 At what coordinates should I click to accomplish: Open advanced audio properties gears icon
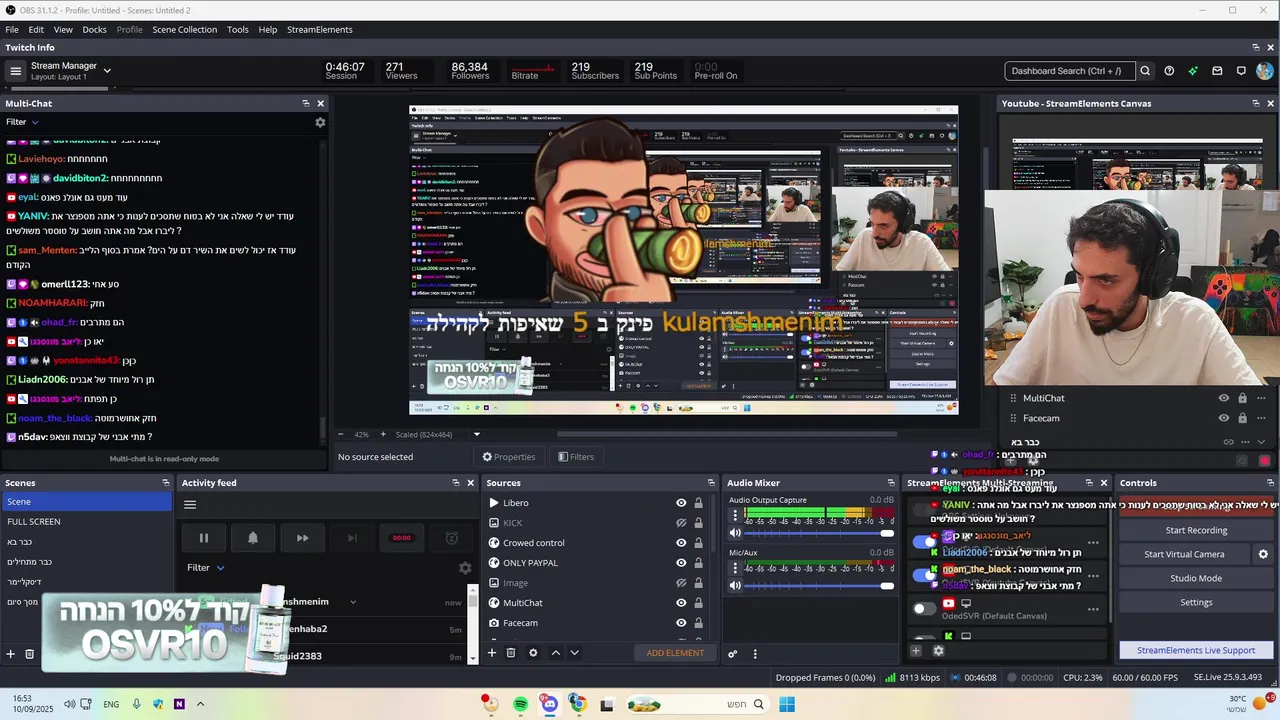click(x=732, y=654)
